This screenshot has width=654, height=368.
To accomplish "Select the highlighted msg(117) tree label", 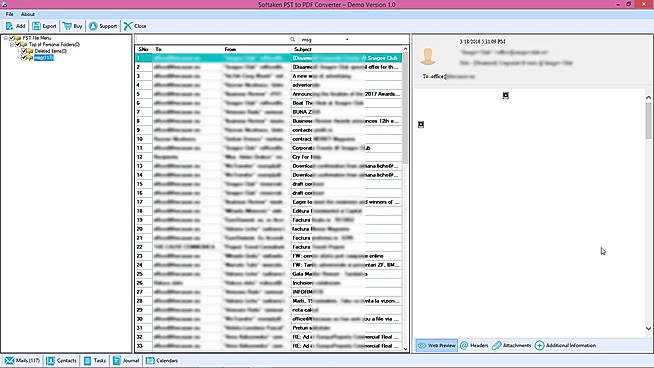I will click(44, 58).
